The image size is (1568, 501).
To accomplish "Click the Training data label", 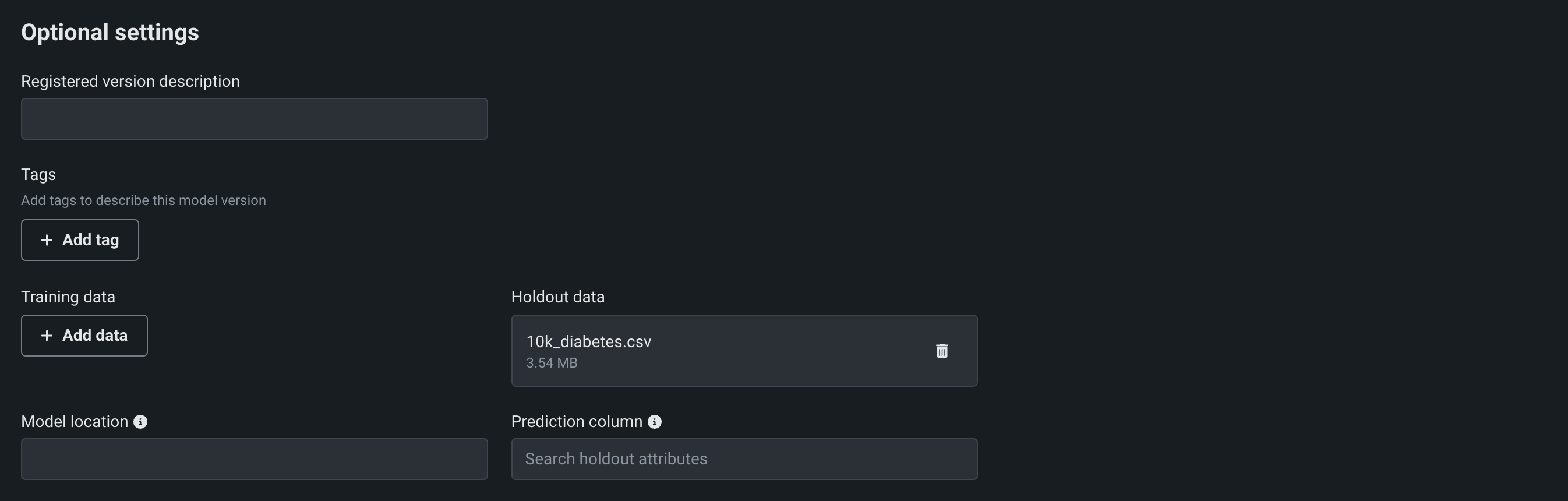I will click(x=68, y=297).
